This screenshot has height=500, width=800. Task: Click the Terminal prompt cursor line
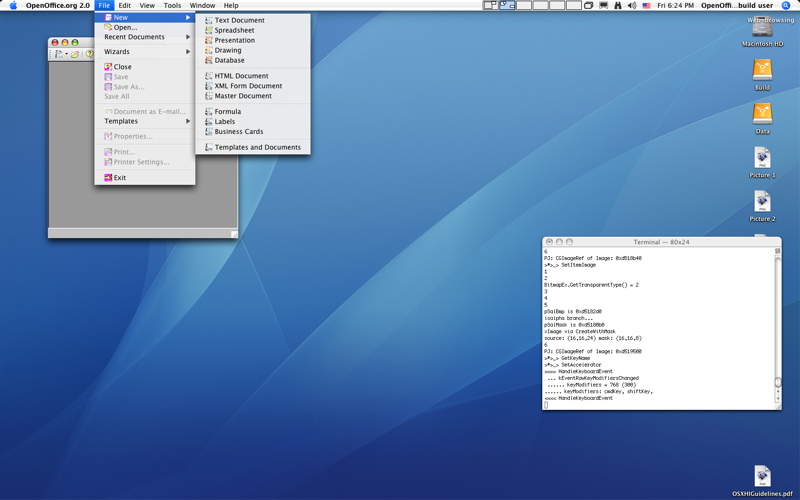point(546,405)
